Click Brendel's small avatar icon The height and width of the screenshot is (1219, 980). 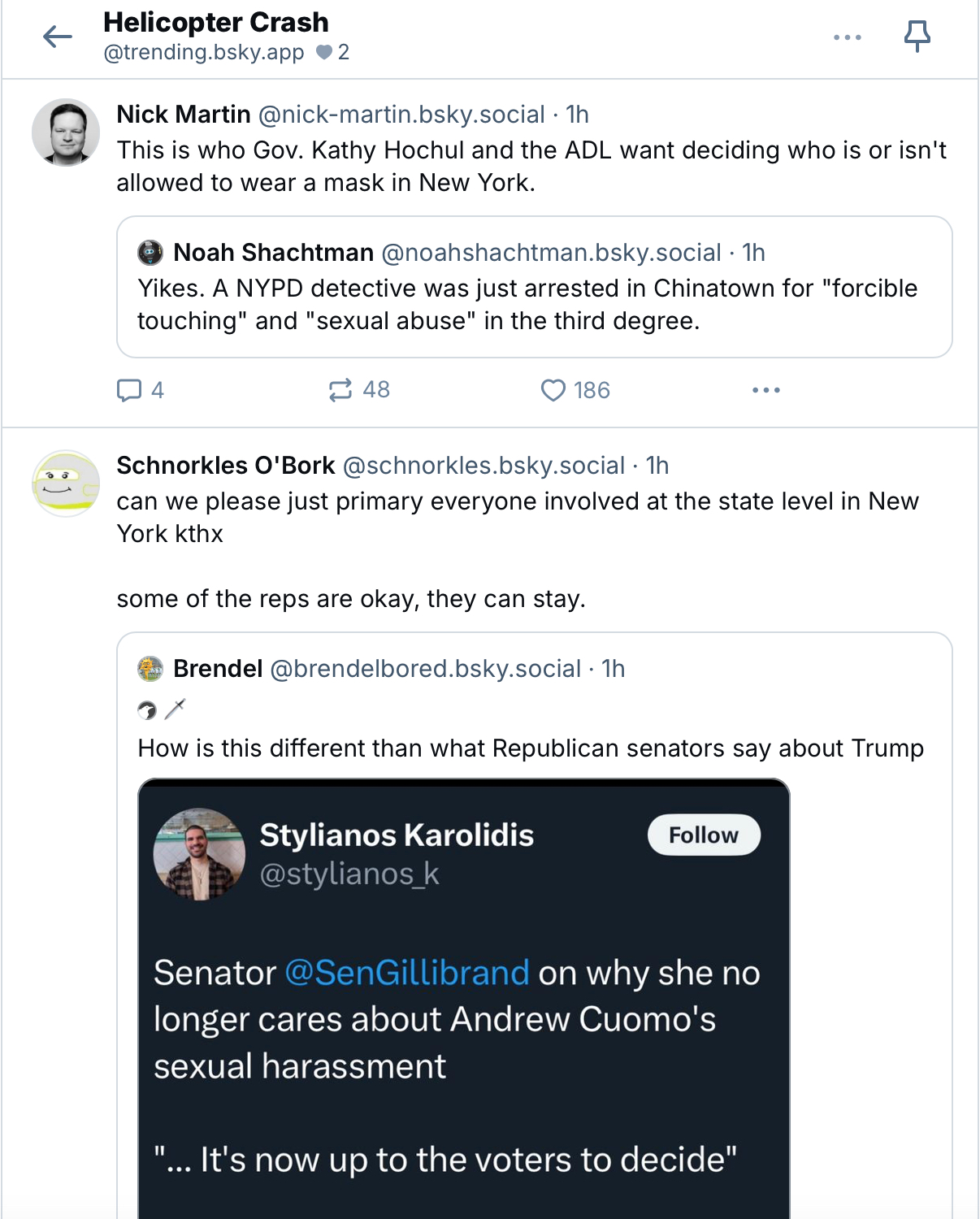(x=150, y=669)
